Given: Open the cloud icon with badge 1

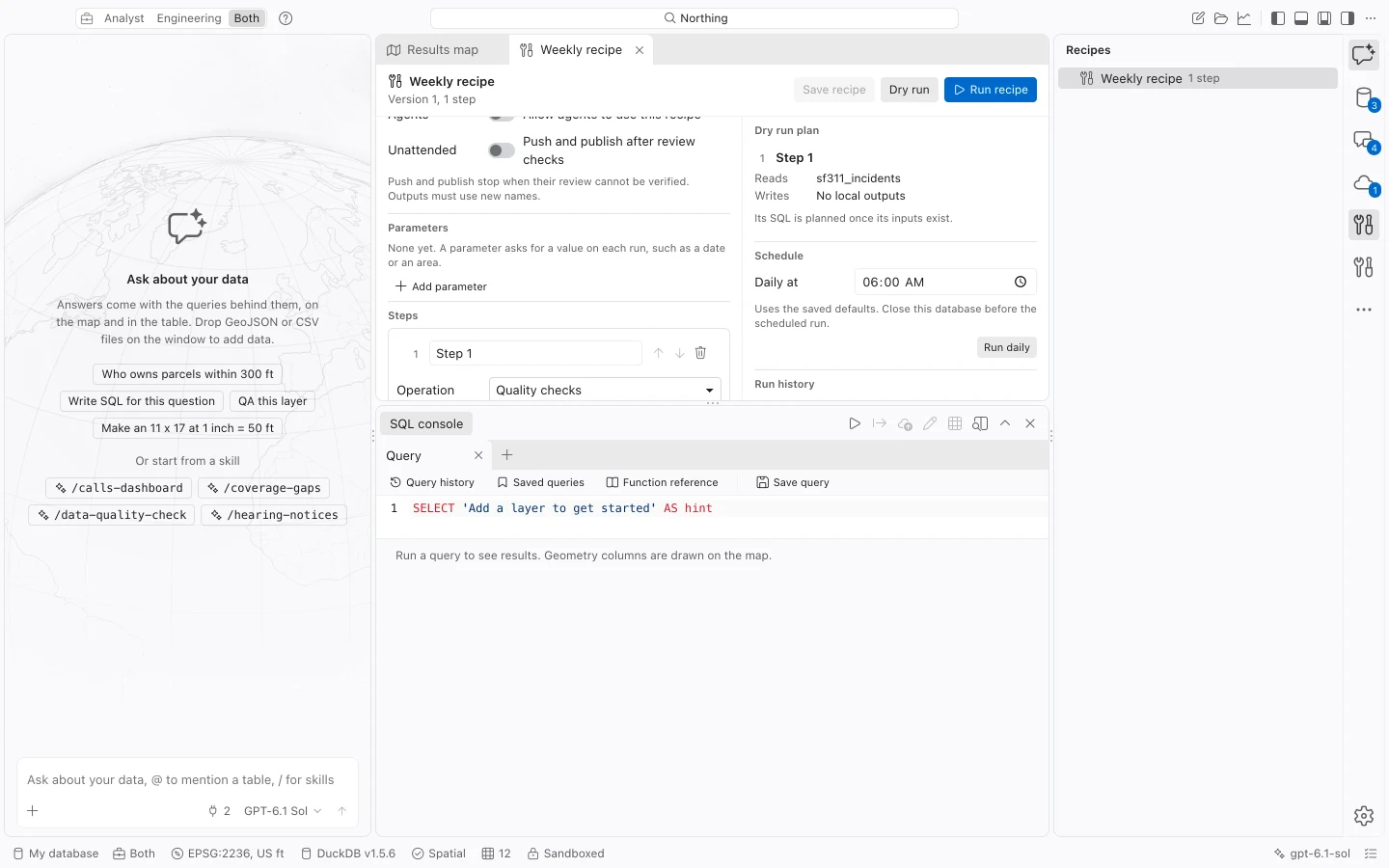Looking at the screenshot, I should coord(1363,182).
